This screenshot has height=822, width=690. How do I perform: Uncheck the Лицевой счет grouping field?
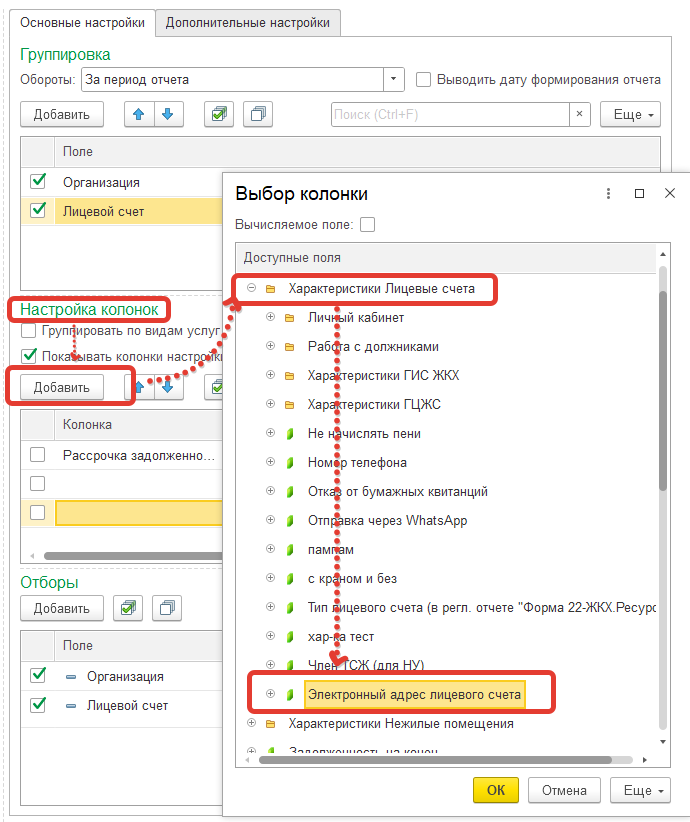click(x=38, y=210)
